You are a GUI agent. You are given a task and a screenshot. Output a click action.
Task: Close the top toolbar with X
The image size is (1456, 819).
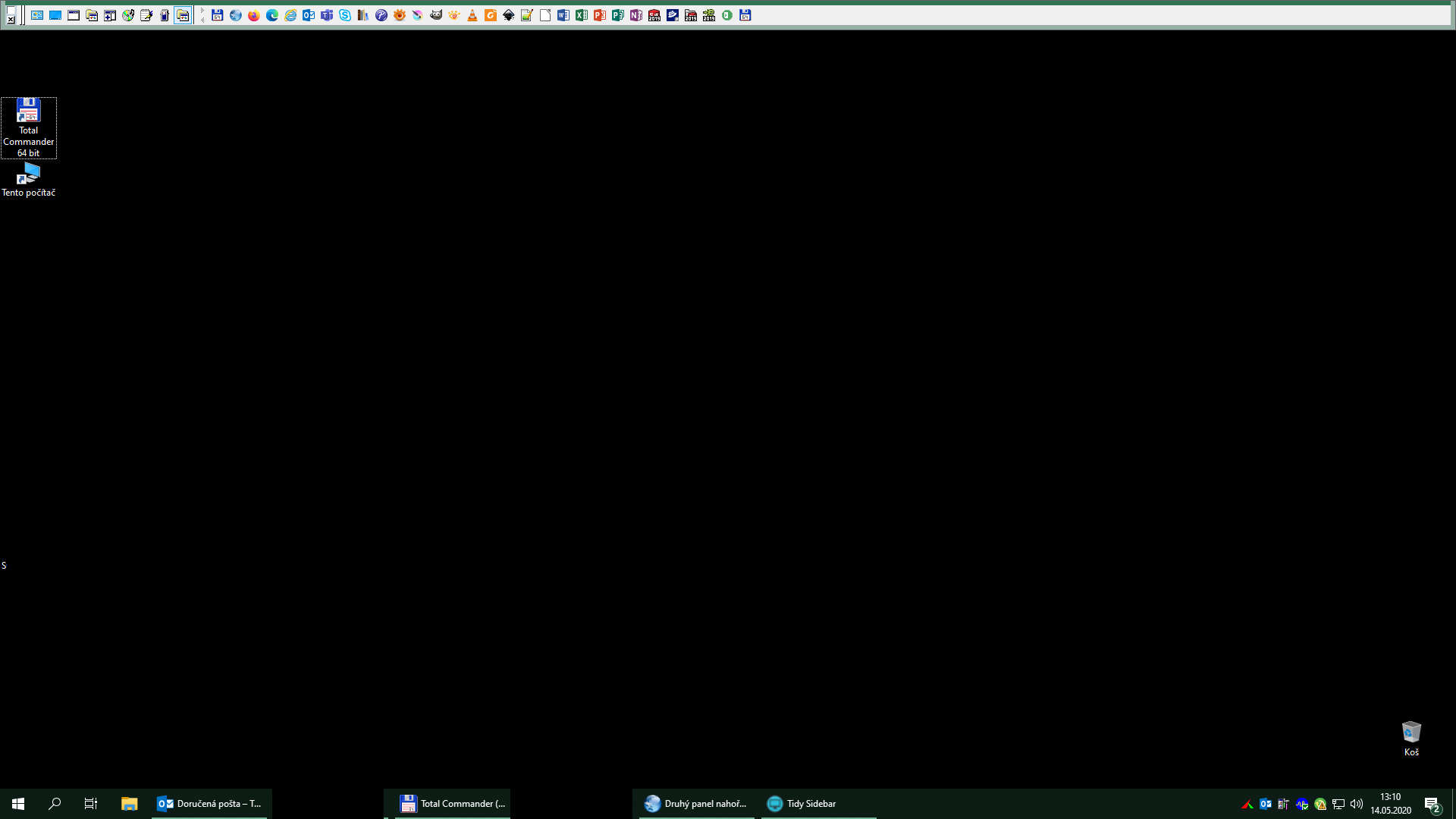coord(11,20)
